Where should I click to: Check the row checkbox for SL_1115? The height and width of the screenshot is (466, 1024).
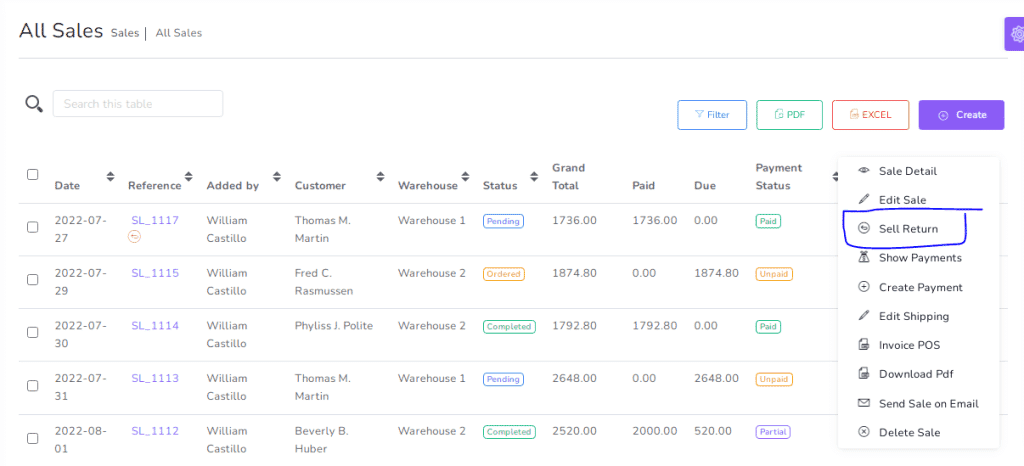[32, 280]
